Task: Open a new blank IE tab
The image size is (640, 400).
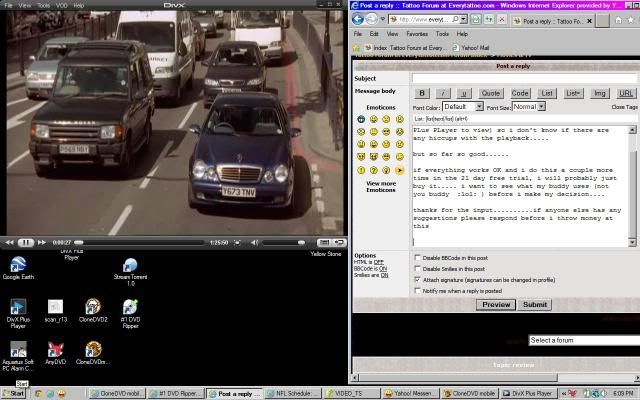Action: pos(602,20)
